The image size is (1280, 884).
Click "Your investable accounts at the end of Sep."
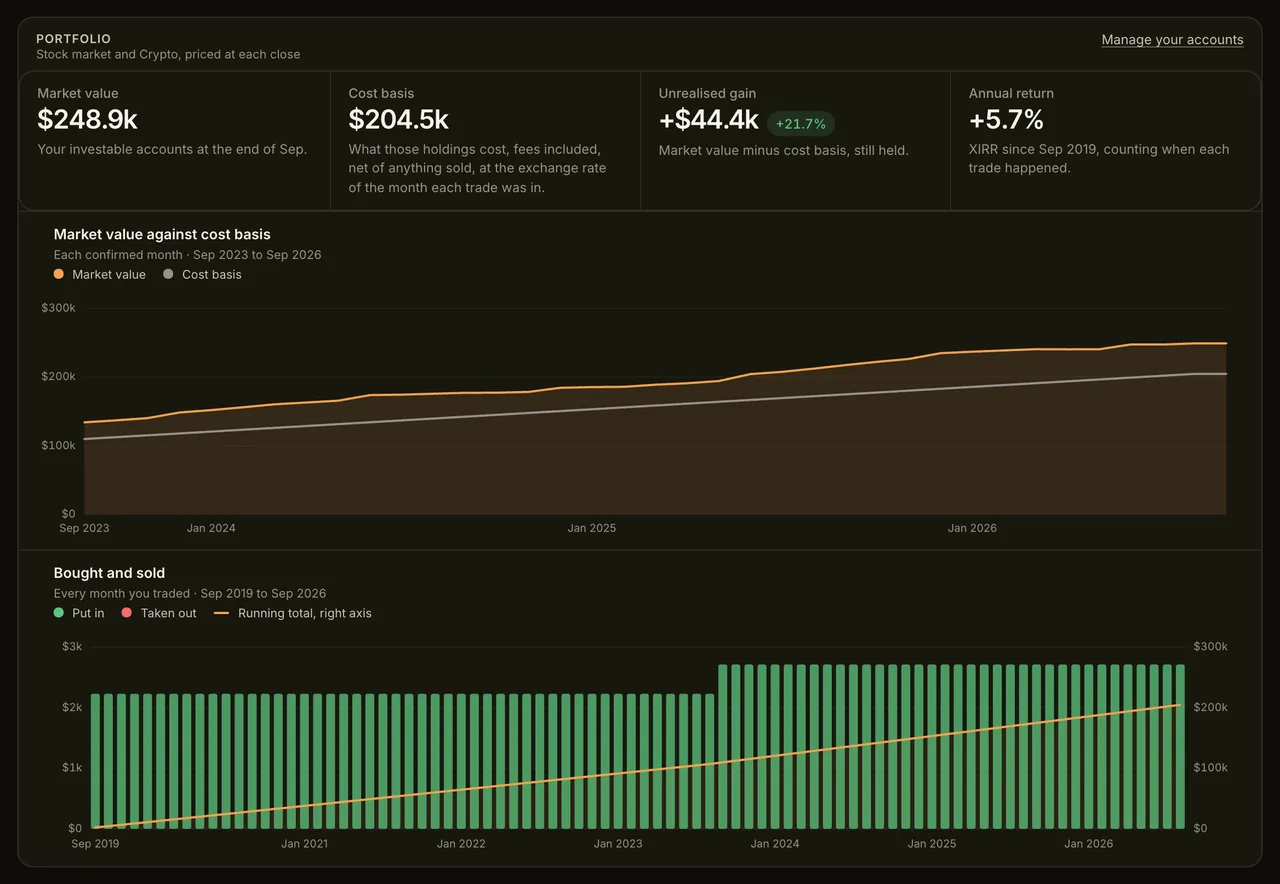[172, 150]
